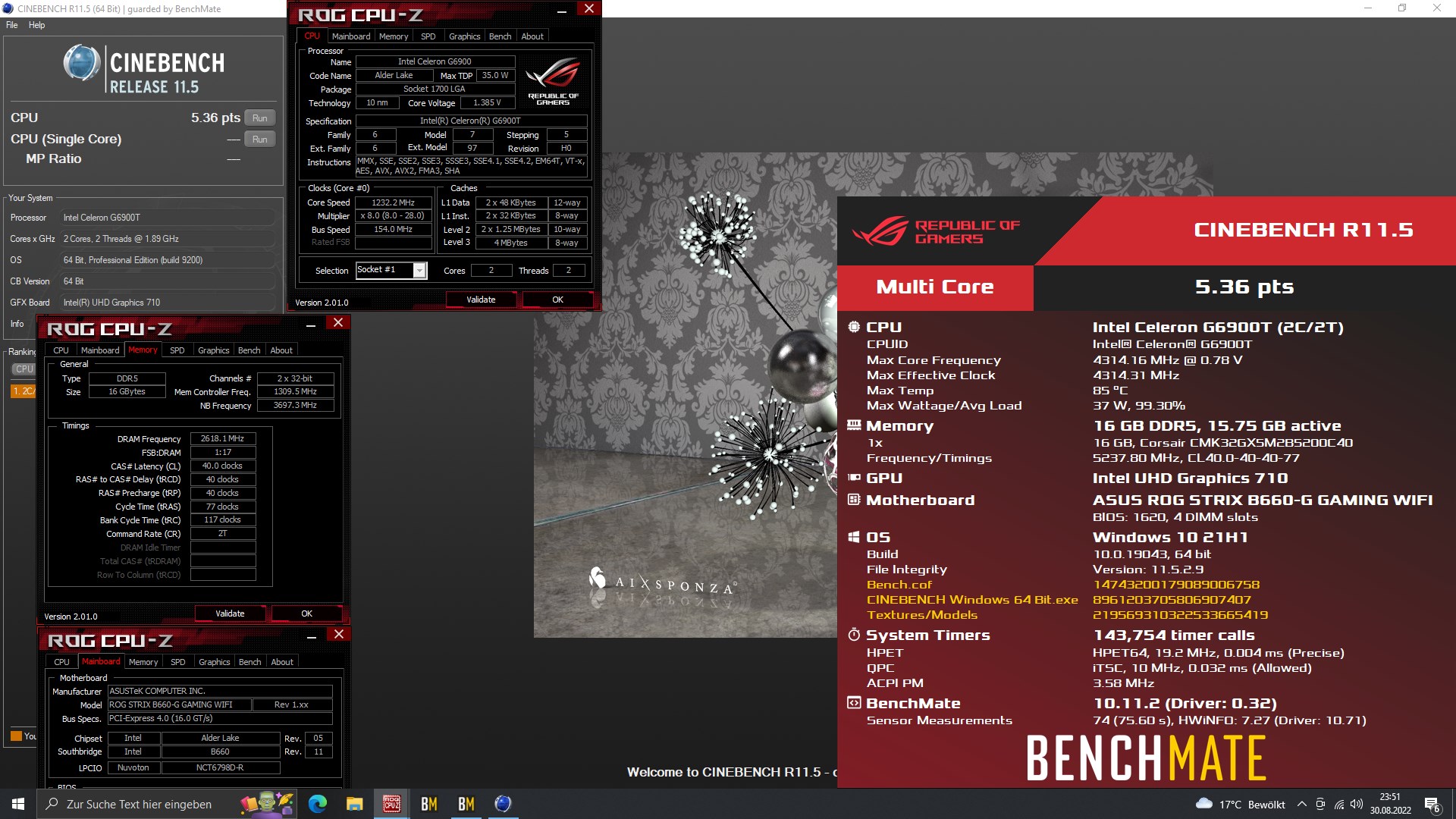Open the notification center with 6 notifications
The height and width of the screenshot is (819, 1456).
coord(1432,804)
